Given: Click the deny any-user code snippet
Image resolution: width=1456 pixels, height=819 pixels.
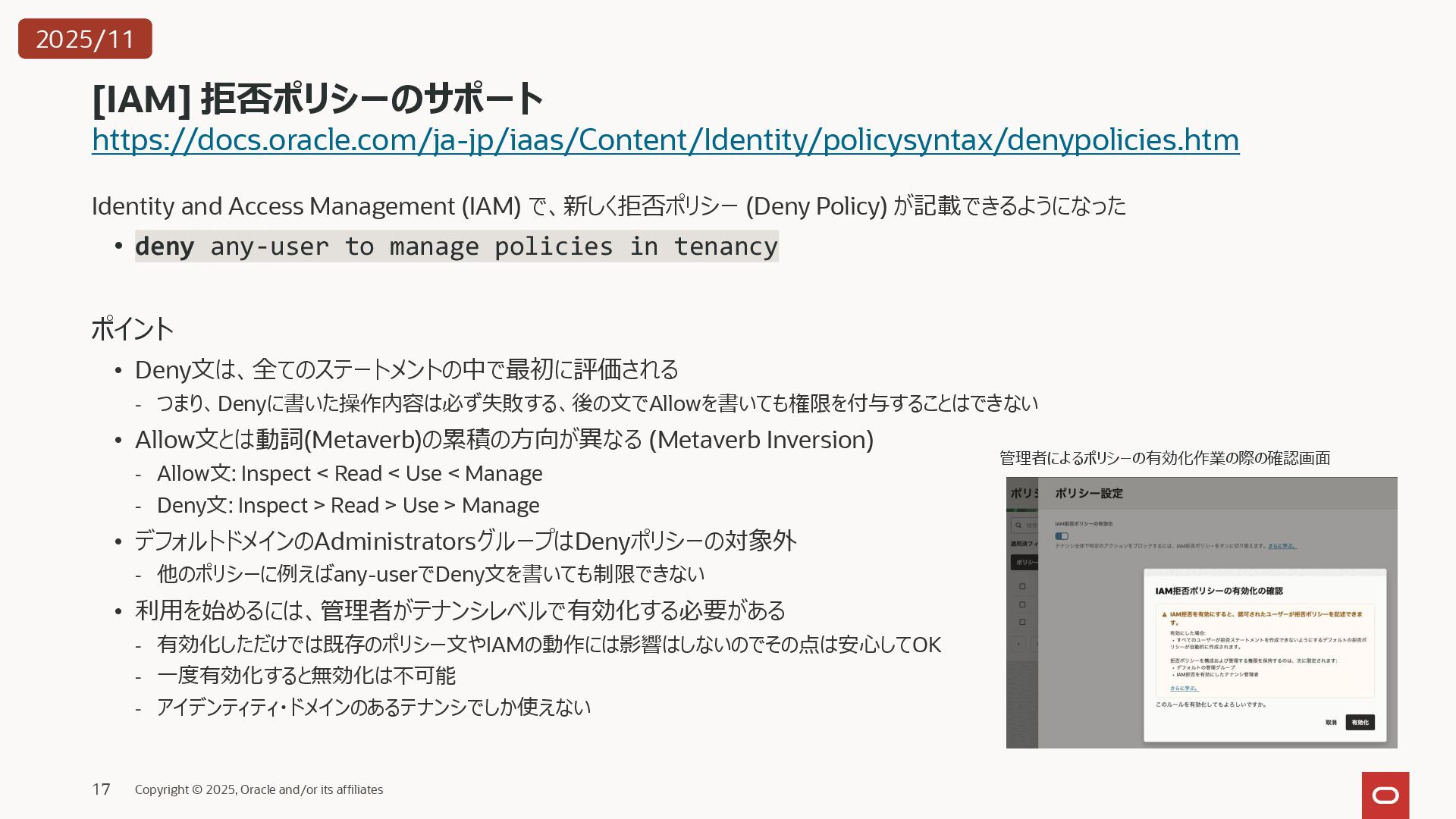Looking at the screenshot, I should coord(457,247).
